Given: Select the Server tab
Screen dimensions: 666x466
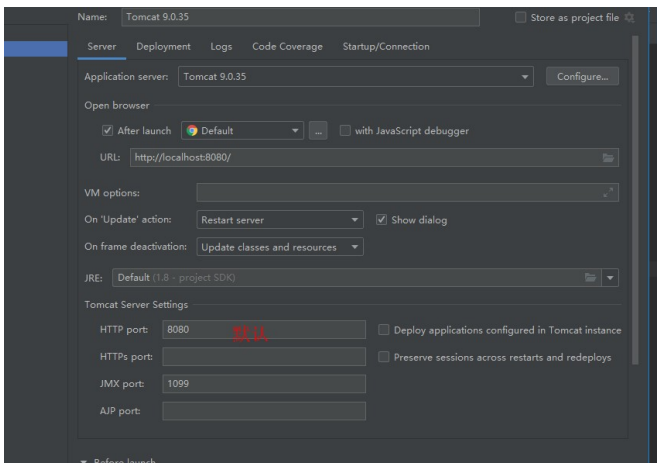Looking at the screenshot, I should (102, 46).
